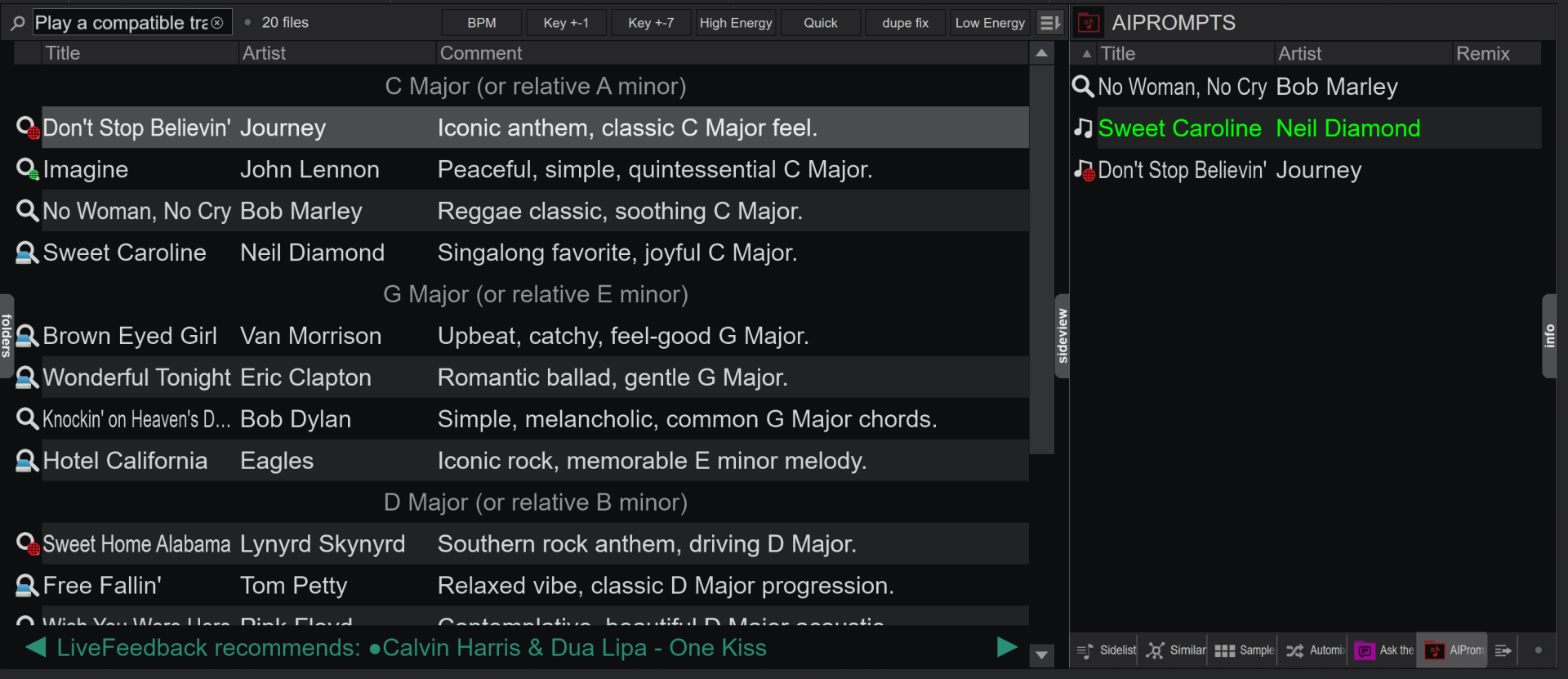
Task: Click the icon beside Sweet Home Alabama
Action: tap(27, 544)
